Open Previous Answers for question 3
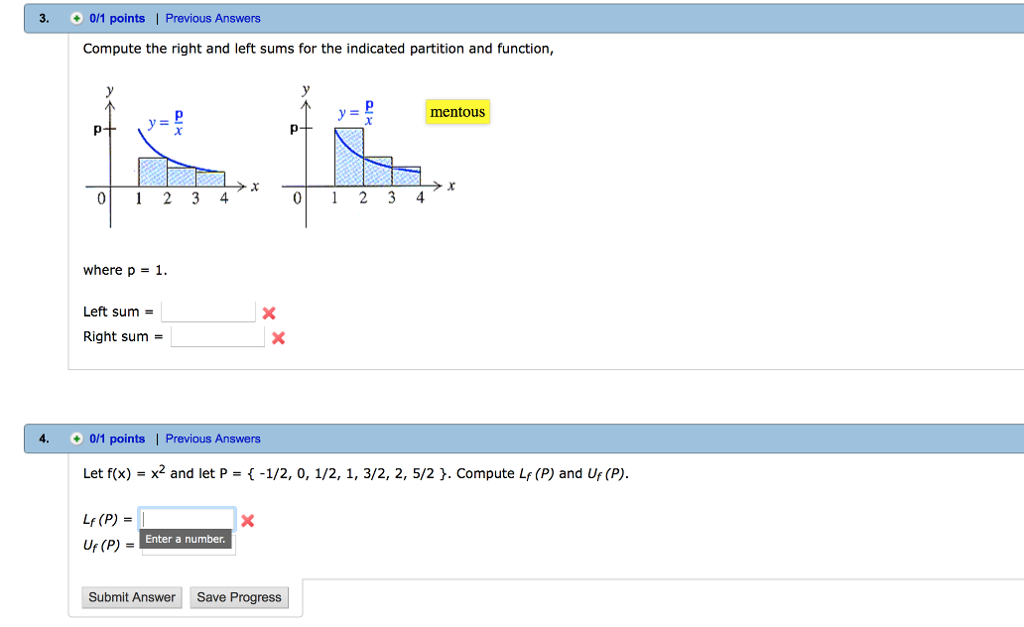 click(x=213, y=18)
